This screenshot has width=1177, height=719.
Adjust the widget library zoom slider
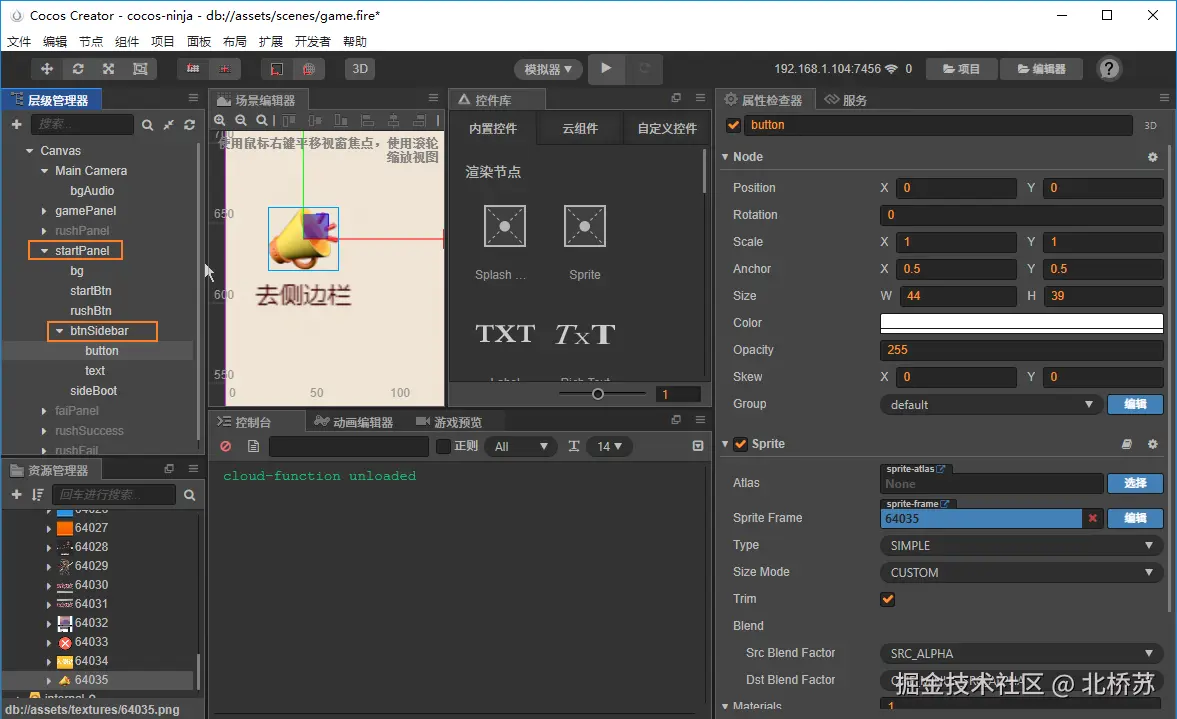[598, 394]
